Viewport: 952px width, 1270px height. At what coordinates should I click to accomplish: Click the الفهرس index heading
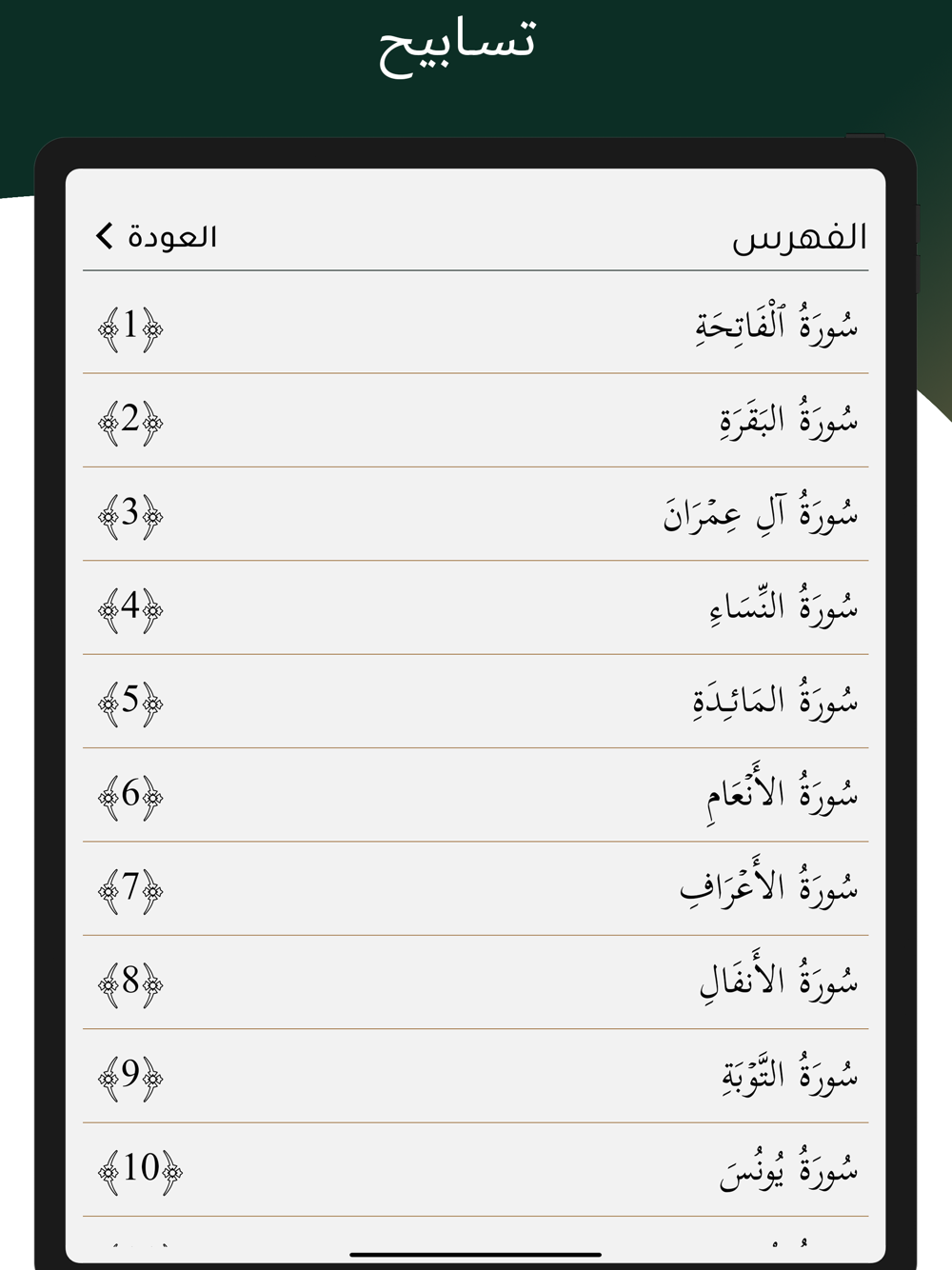(800, 237)
